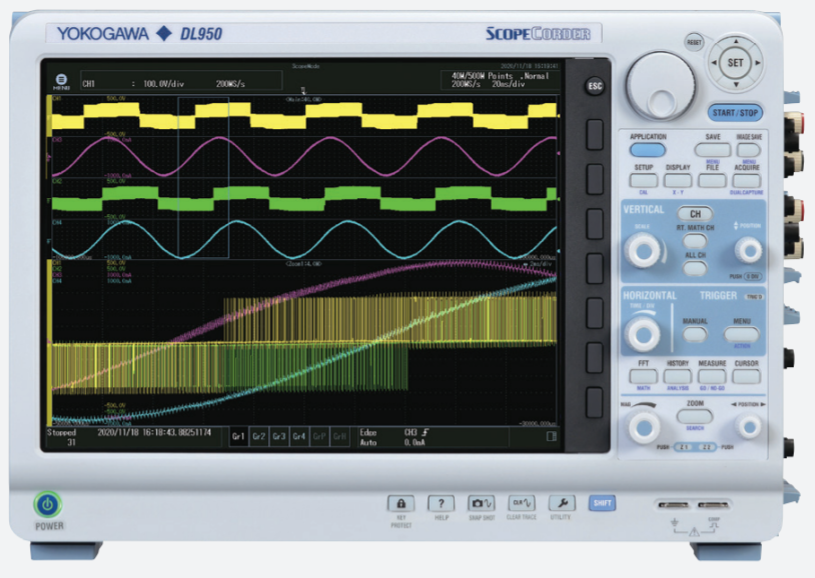
Task: Select the Gr2 group tab
Action: click(259, 437)
